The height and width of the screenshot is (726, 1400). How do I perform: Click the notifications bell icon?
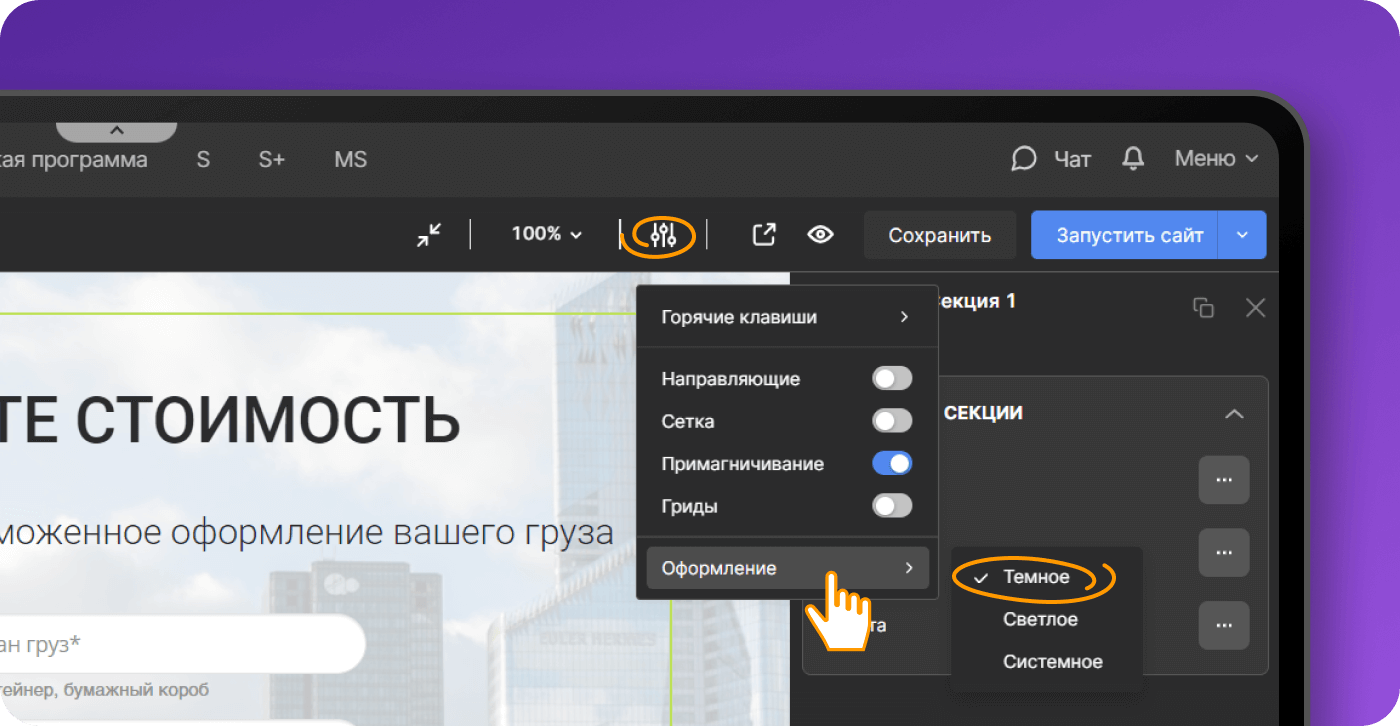[x=1133, y=159]
